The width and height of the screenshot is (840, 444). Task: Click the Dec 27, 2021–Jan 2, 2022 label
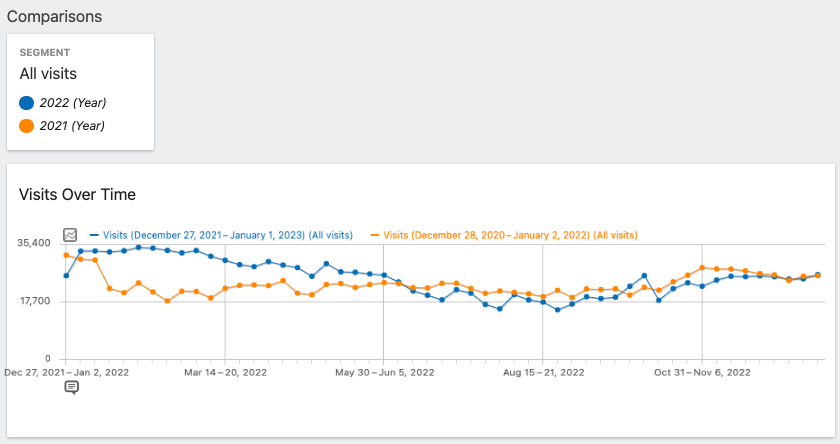66,372
